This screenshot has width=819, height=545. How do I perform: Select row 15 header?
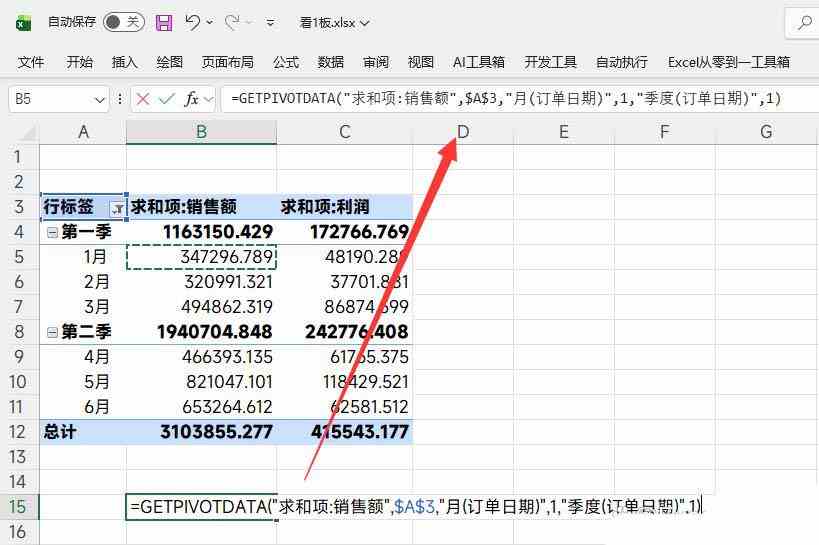[19, 507]
